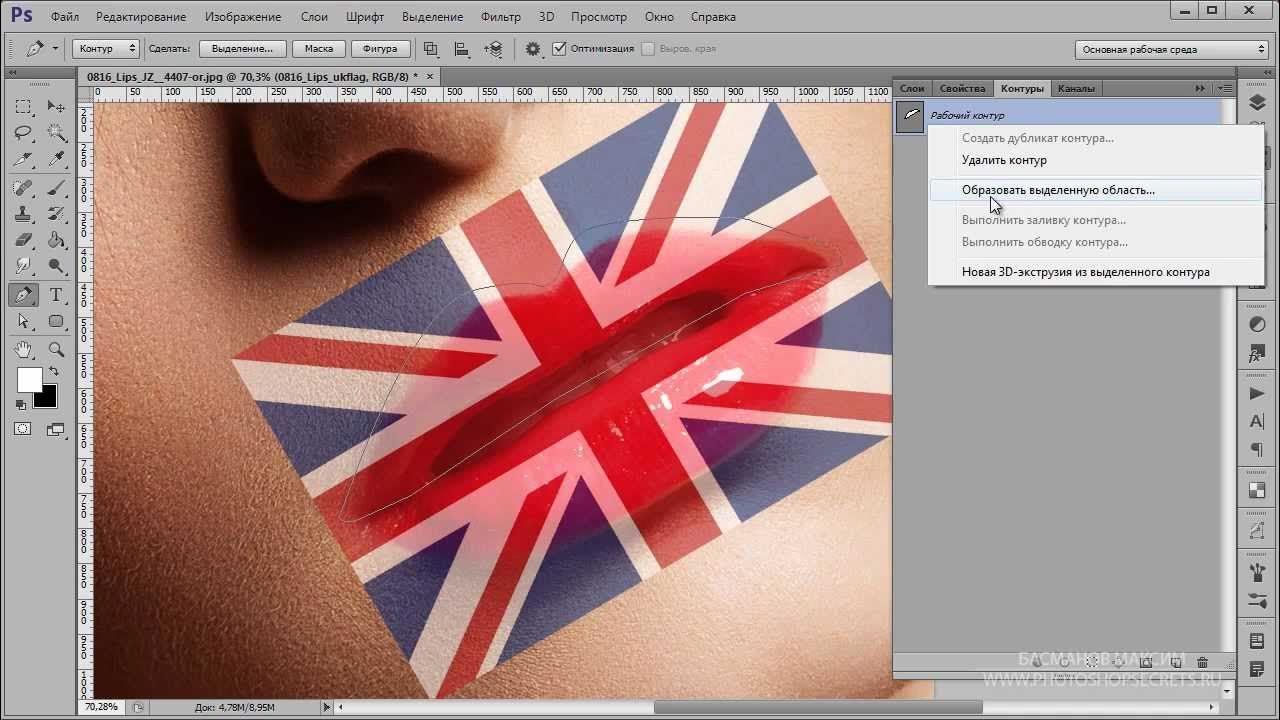The image size is (1280, 720).
Task: Open the Контур mode dropdown
Action: pos(106,48)
